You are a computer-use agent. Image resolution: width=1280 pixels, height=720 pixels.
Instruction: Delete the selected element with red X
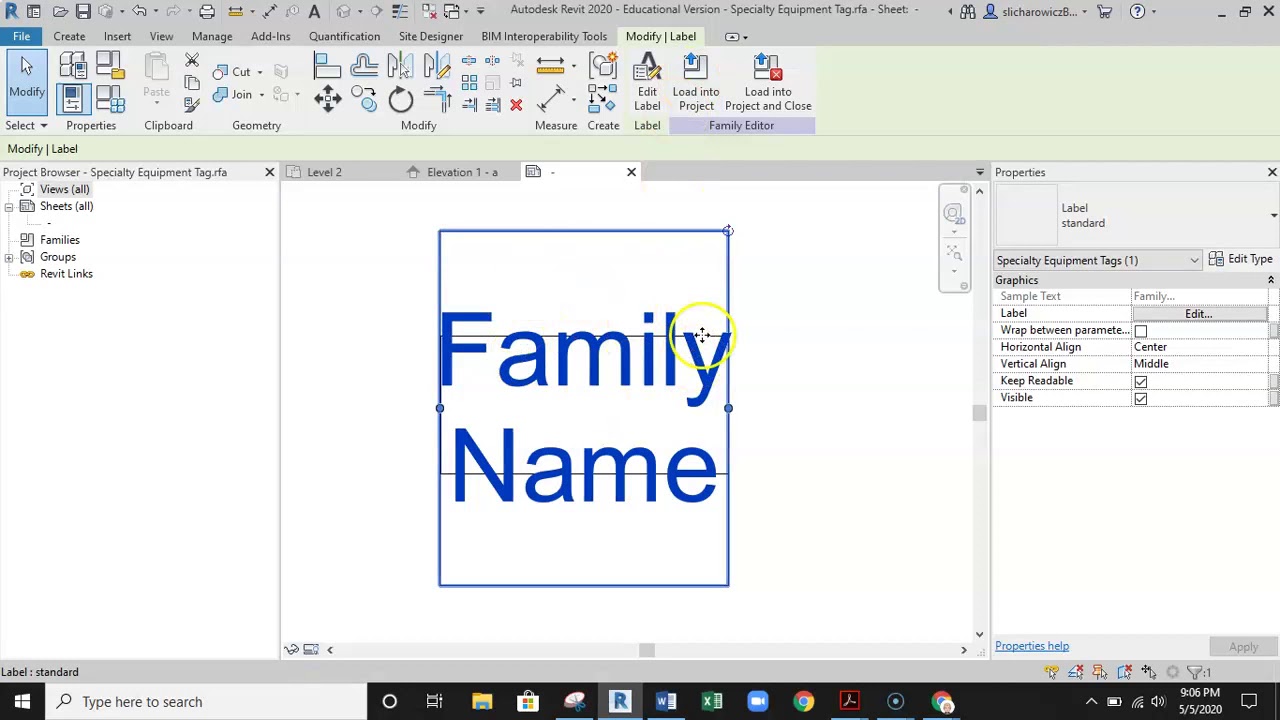tap(516, 105)
